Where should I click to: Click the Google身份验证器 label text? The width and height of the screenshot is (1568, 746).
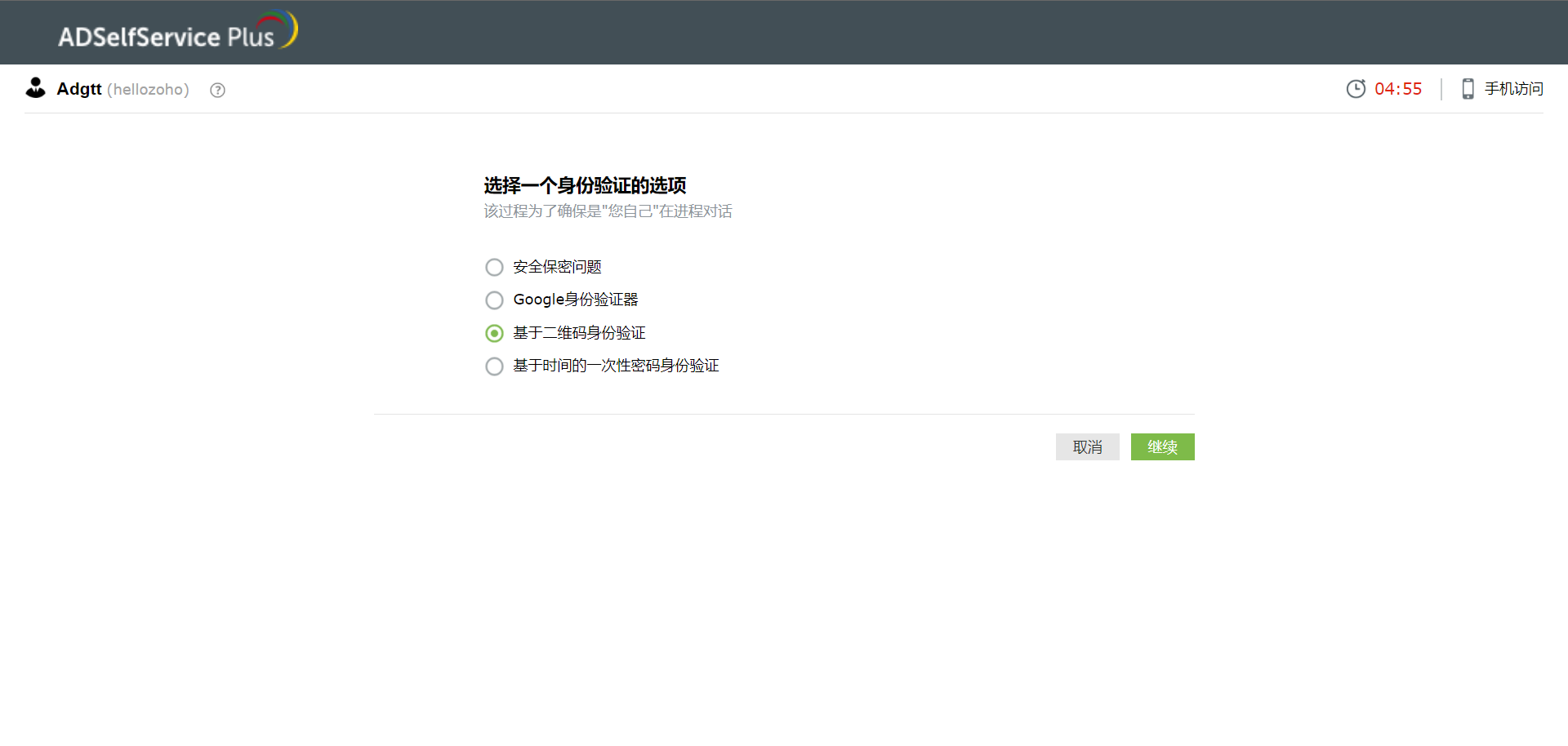(x=575, y=300)
